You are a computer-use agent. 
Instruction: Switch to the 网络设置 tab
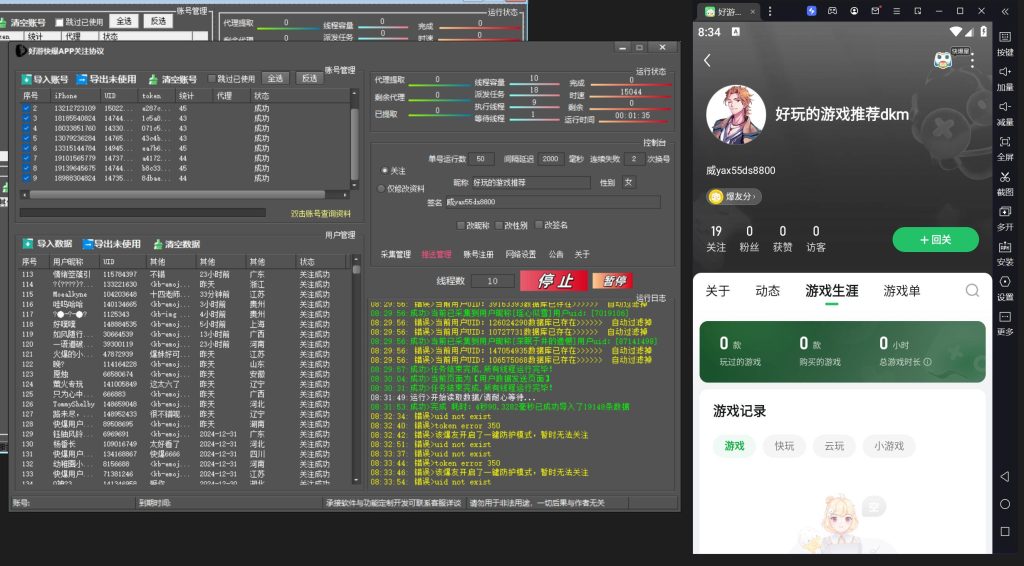pos(520,254)
